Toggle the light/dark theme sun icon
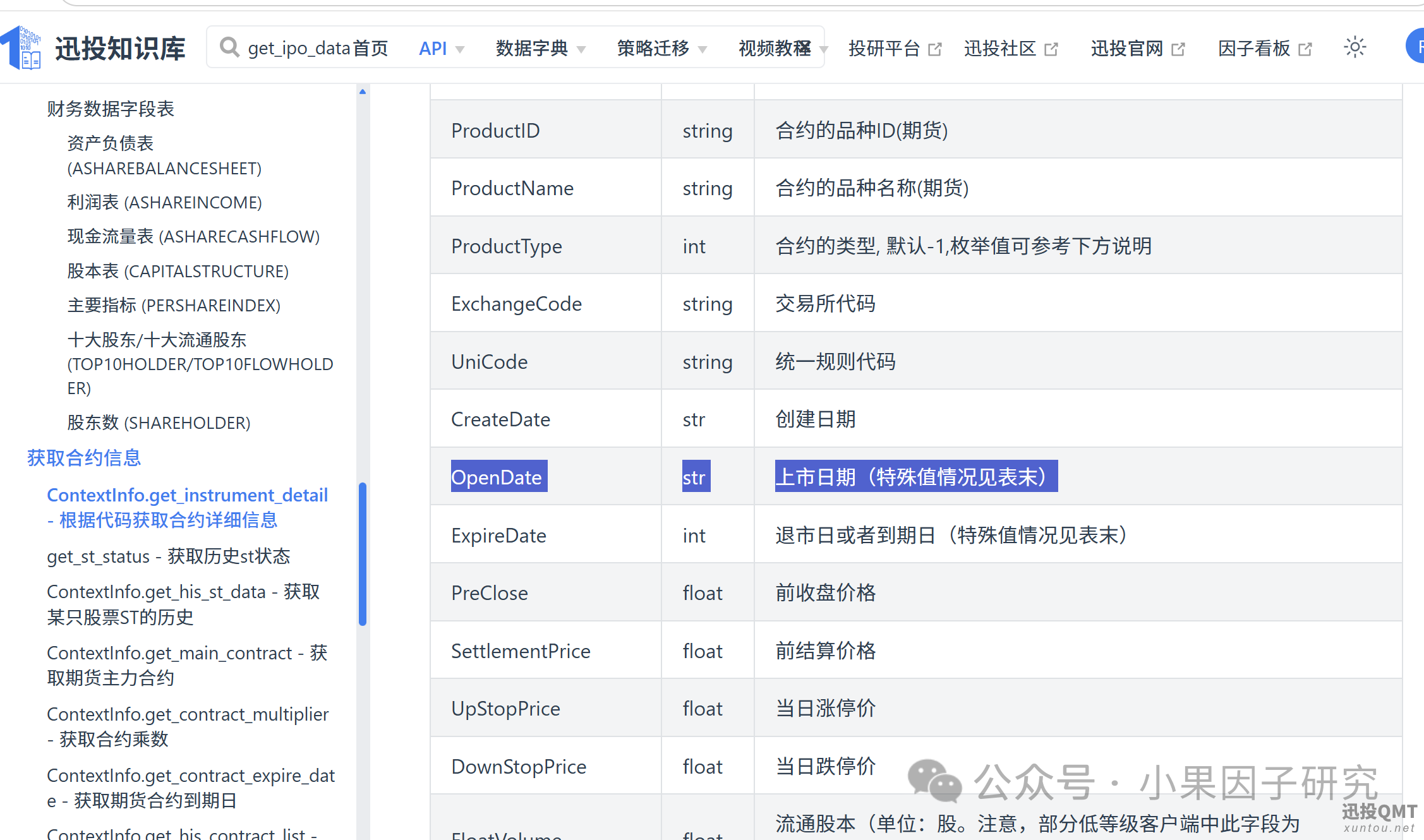Image resolution: width=1424 pixels, height=840 pixels. (x=1355, y=47)
